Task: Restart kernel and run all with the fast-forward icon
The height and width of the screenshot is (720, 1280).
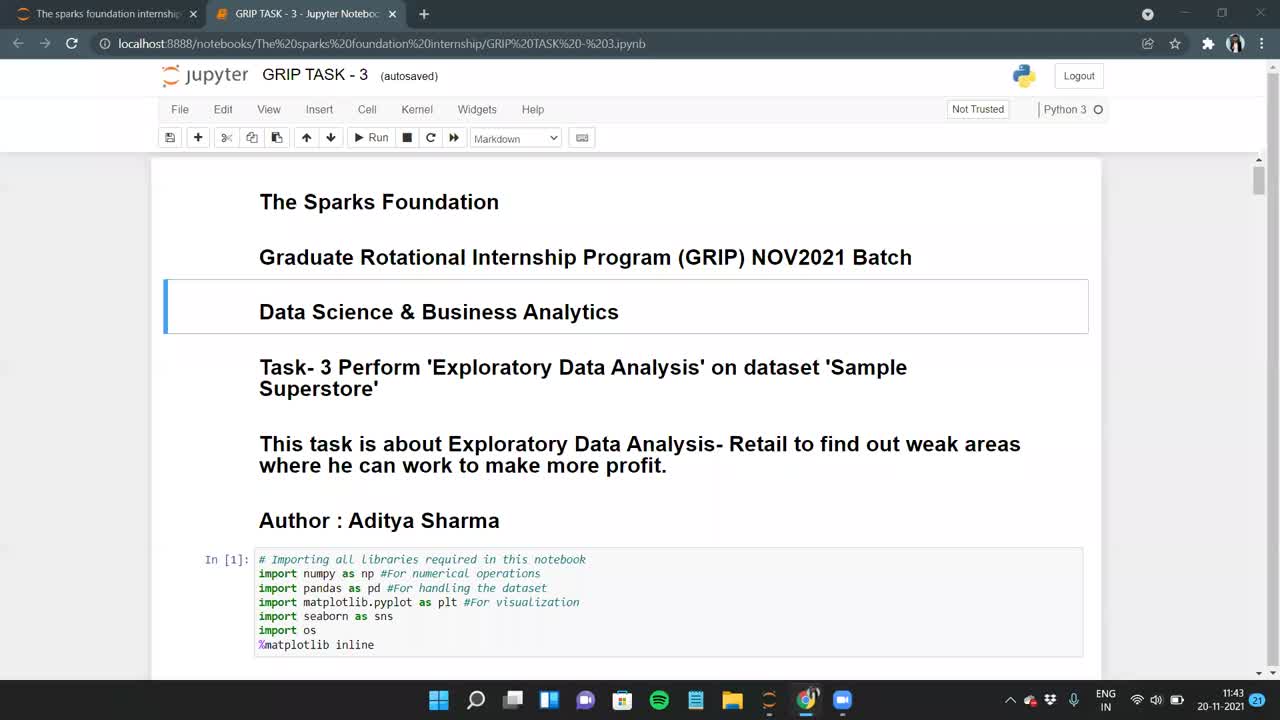Action: pyautogui.click(x=454, y=138)
